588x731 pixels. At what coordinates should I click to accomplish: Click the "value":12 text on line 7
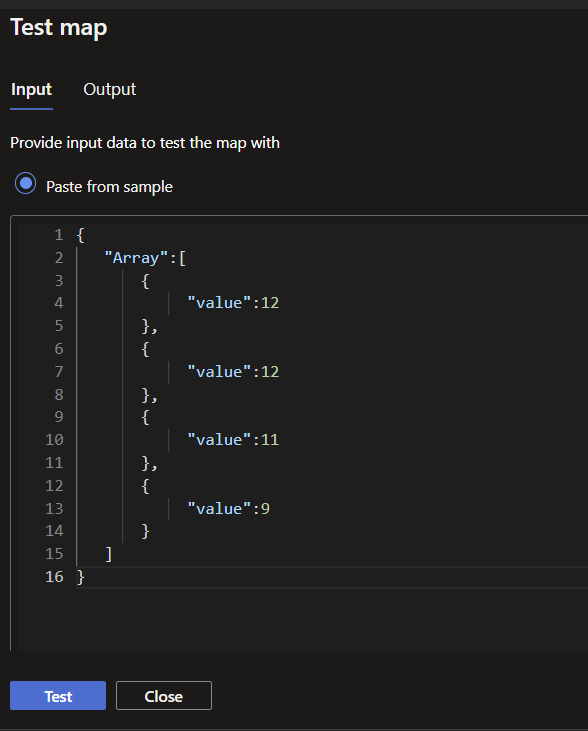[x=233, y=372]
